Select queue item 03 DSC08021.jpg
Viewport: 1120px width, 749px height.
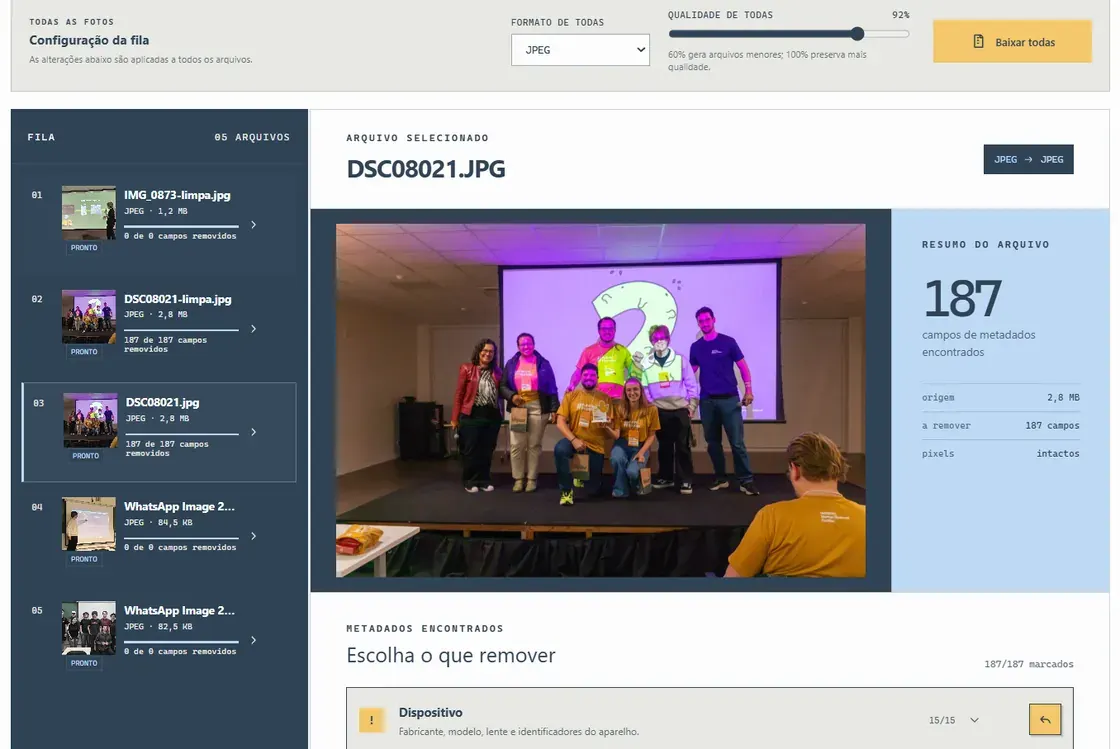tap(159, 432)
